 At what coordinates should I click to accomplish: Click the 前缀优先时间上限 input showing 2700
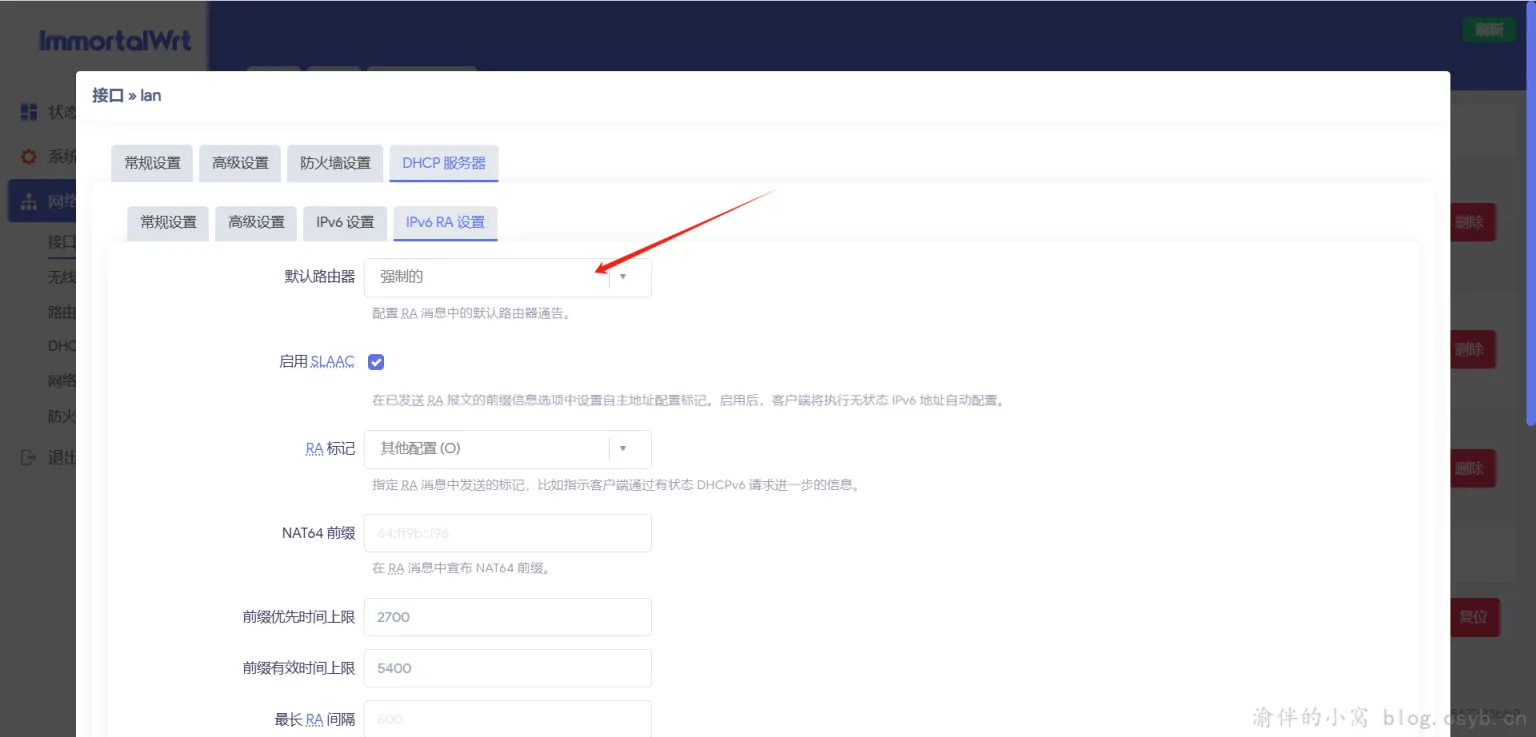click(x=507, y=617)
